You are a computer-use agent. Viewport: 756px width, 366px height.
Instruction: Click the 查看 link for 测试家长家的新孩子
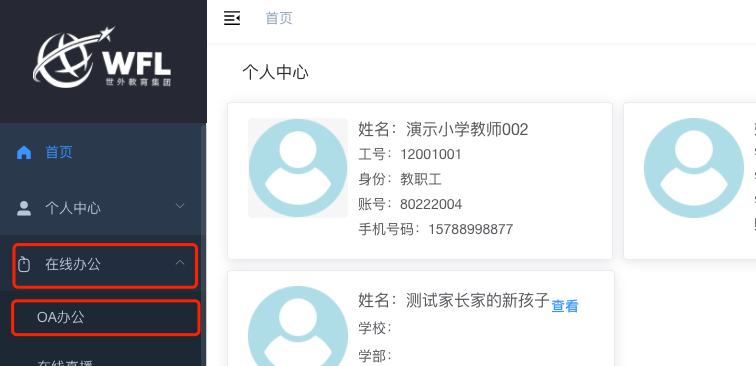[565, 306]
